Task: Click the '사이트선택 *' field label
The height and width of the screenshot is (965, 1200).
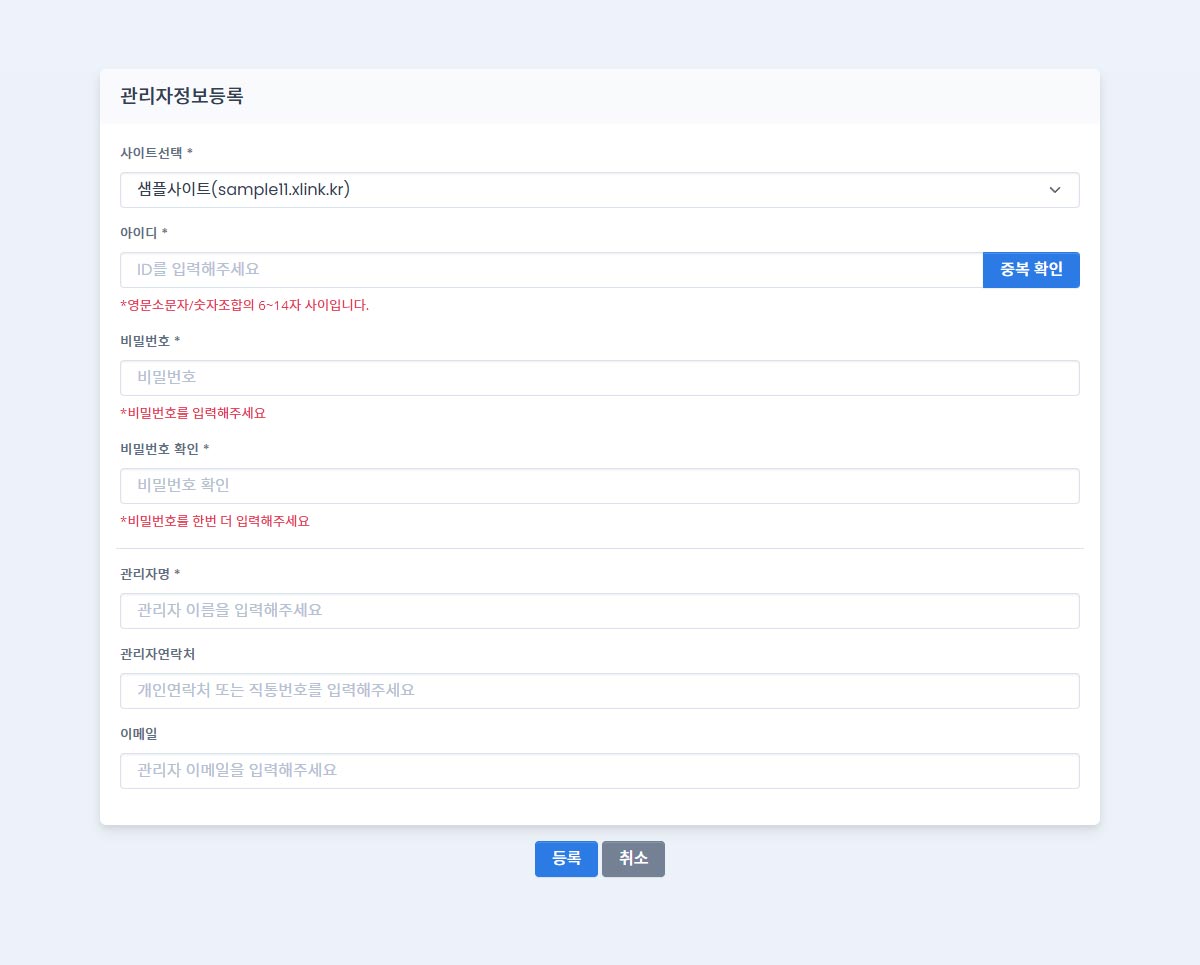Action: click(x=156, y=153)
